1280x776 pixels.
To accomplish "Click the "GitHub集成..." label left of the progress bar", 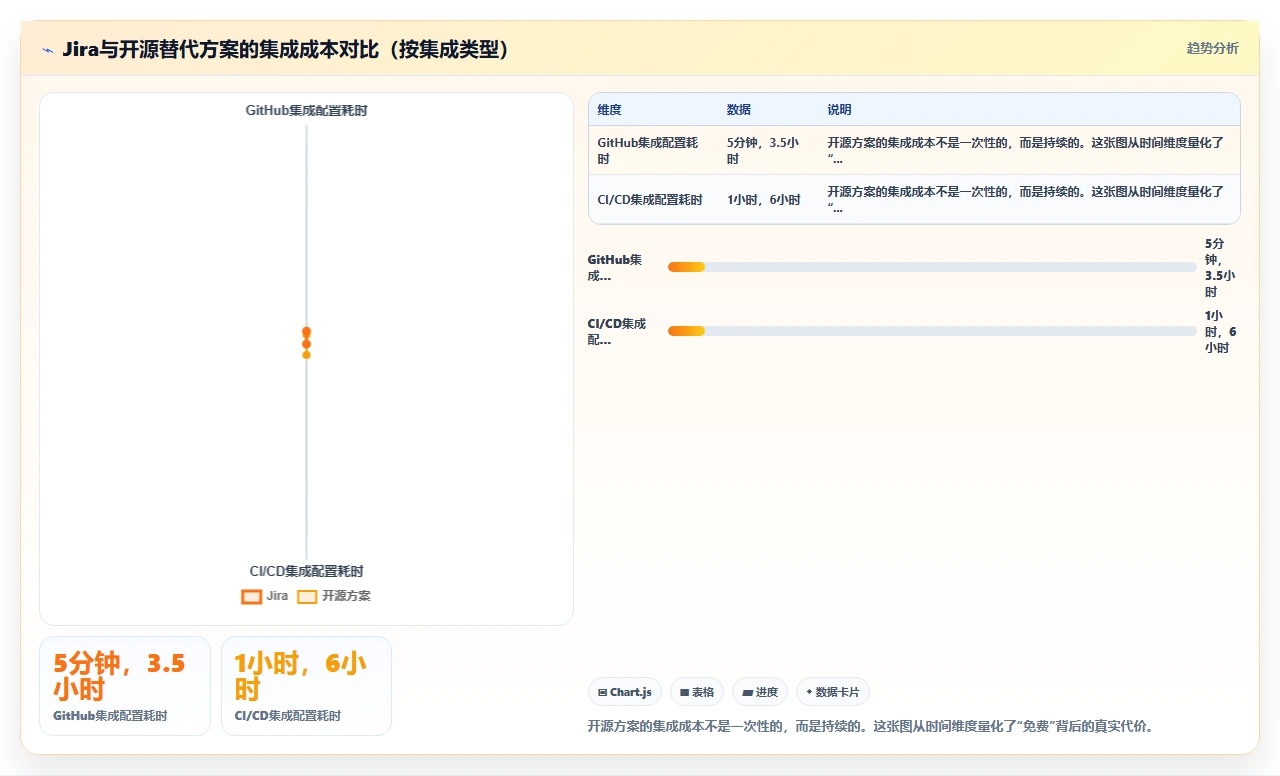I will (x=615, y=268).
